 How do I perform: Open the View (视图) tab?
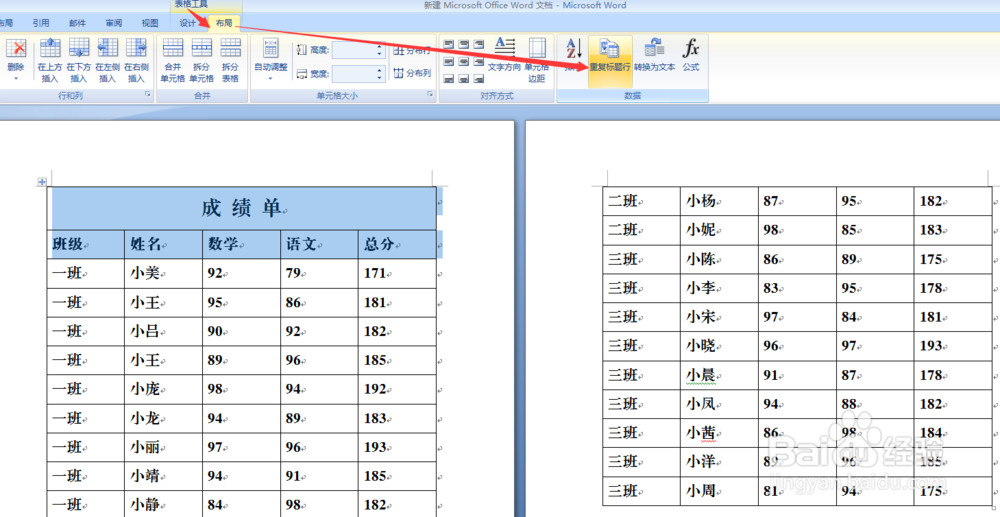(150, 23)
